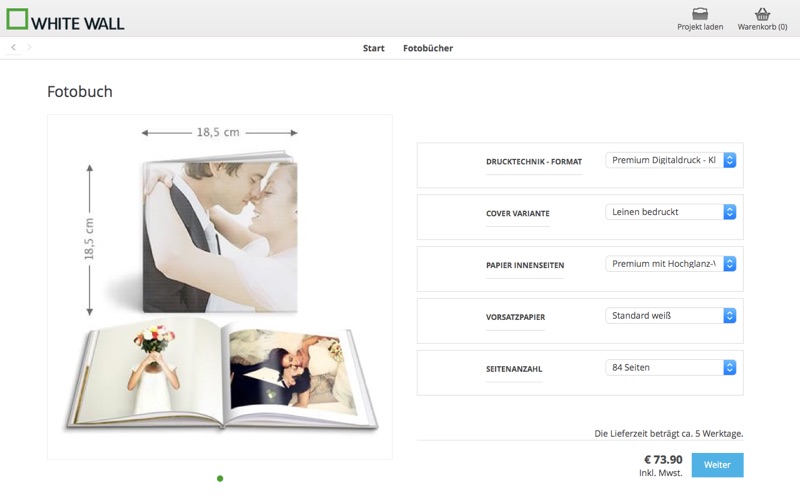Open the Fotobücher menu item
800x500 pixels.
coord(428,48)
